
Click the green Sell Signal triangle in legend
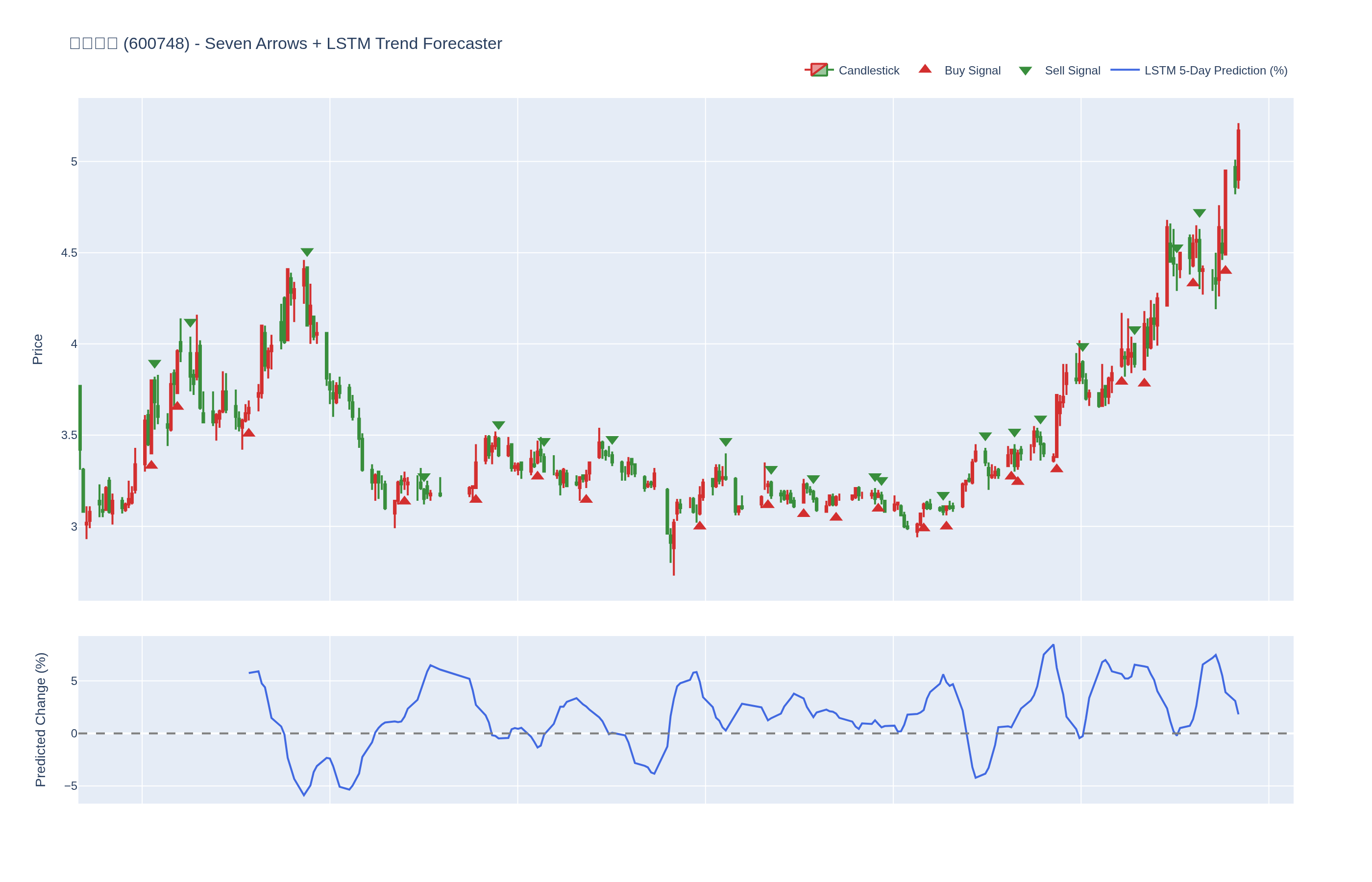click(x=1025, y=71)
